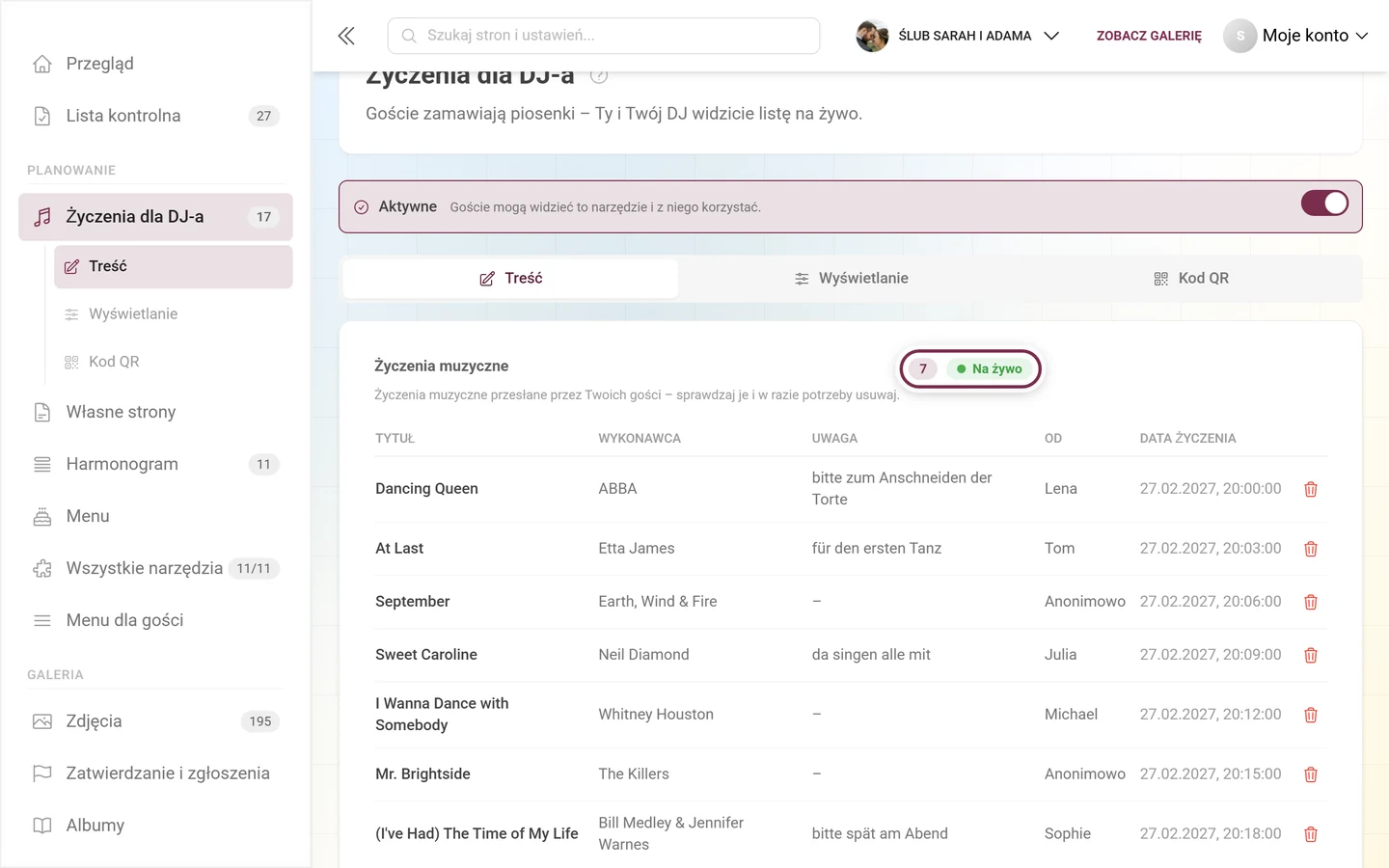Click the Data życzenia column header
This screenshot has width=1389, height=868.
(1187, 438)
